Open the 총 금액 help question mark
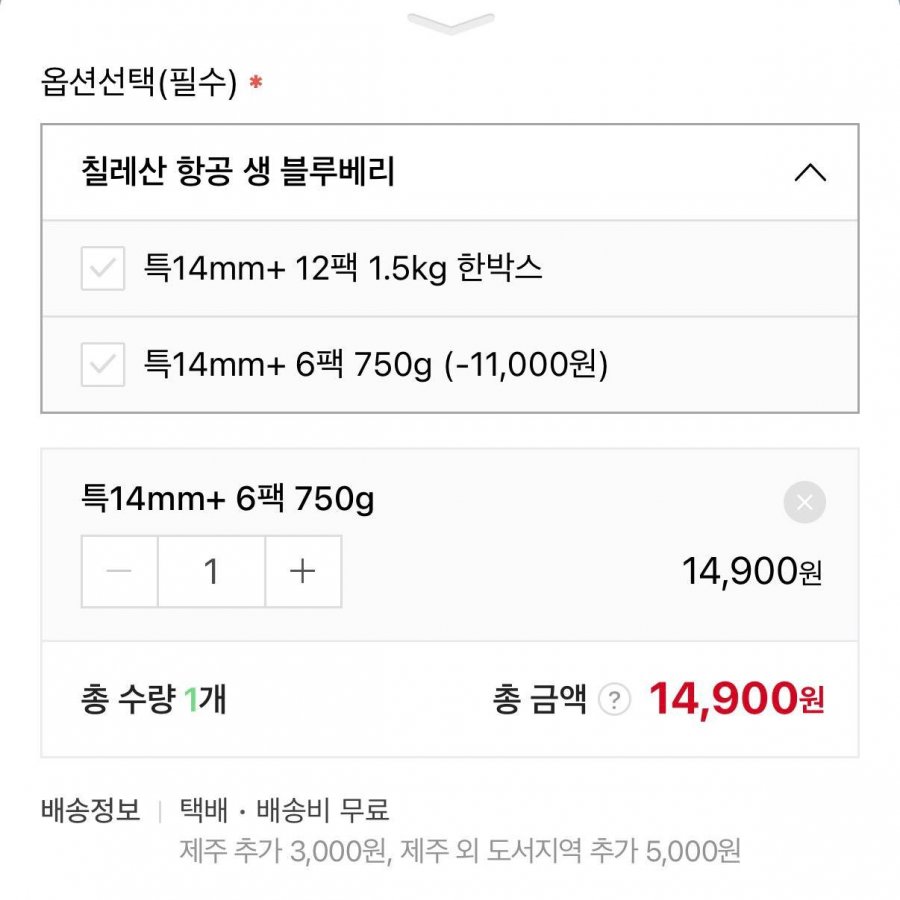 614,700
